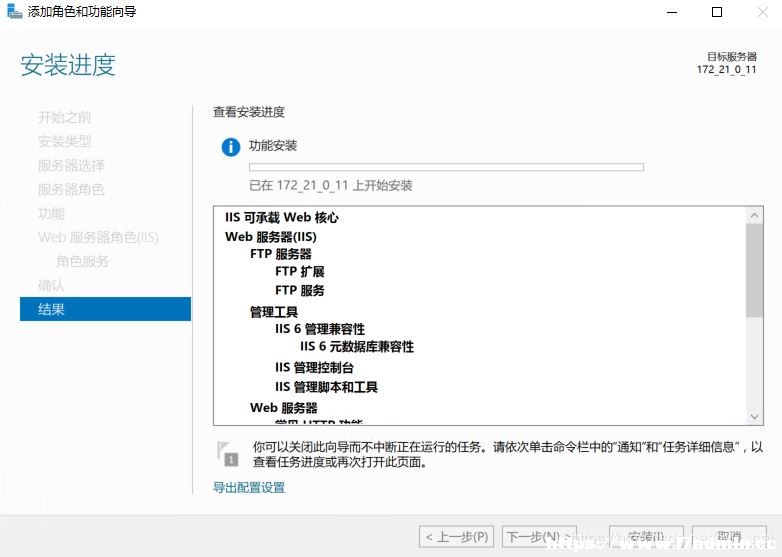Click the scroll down arrow in feature list
The width and height of the screenshot is (782, 557).
tap(754, 416)
